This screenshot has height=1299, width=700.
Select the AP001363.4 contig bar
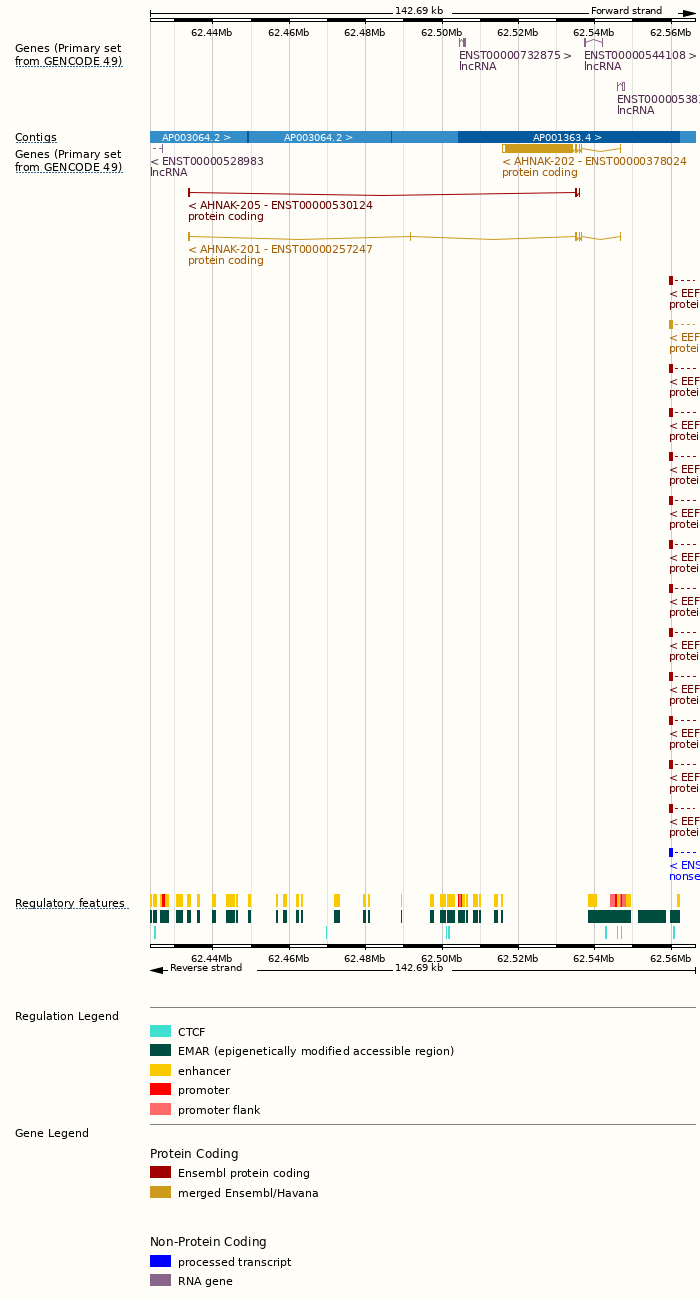click(567, 137)
